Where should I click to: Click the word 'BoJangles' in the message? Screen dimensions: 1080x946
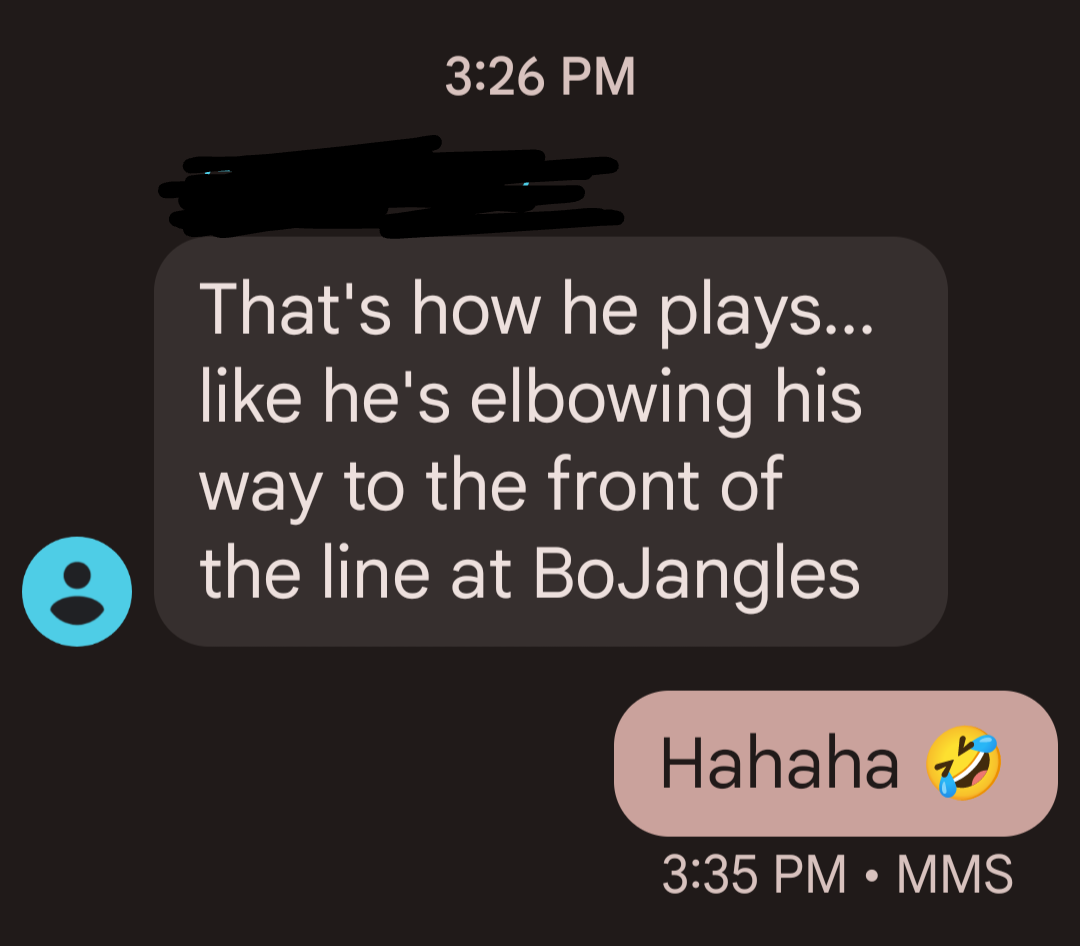[x=696, y=574]
